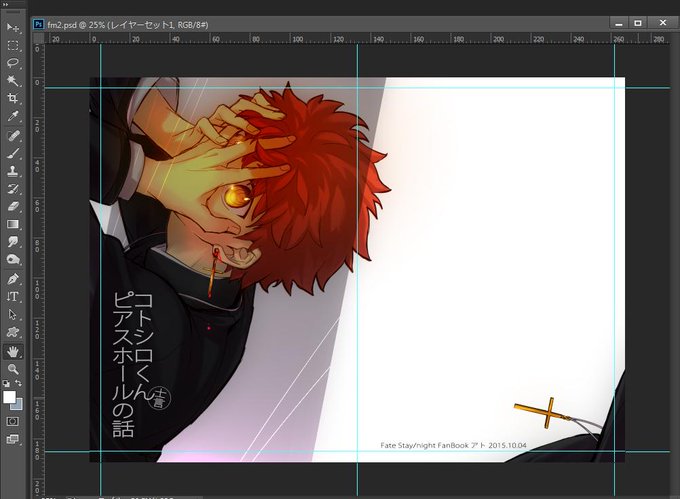Select the Rectangular Marquee tool

coord(13,46)
